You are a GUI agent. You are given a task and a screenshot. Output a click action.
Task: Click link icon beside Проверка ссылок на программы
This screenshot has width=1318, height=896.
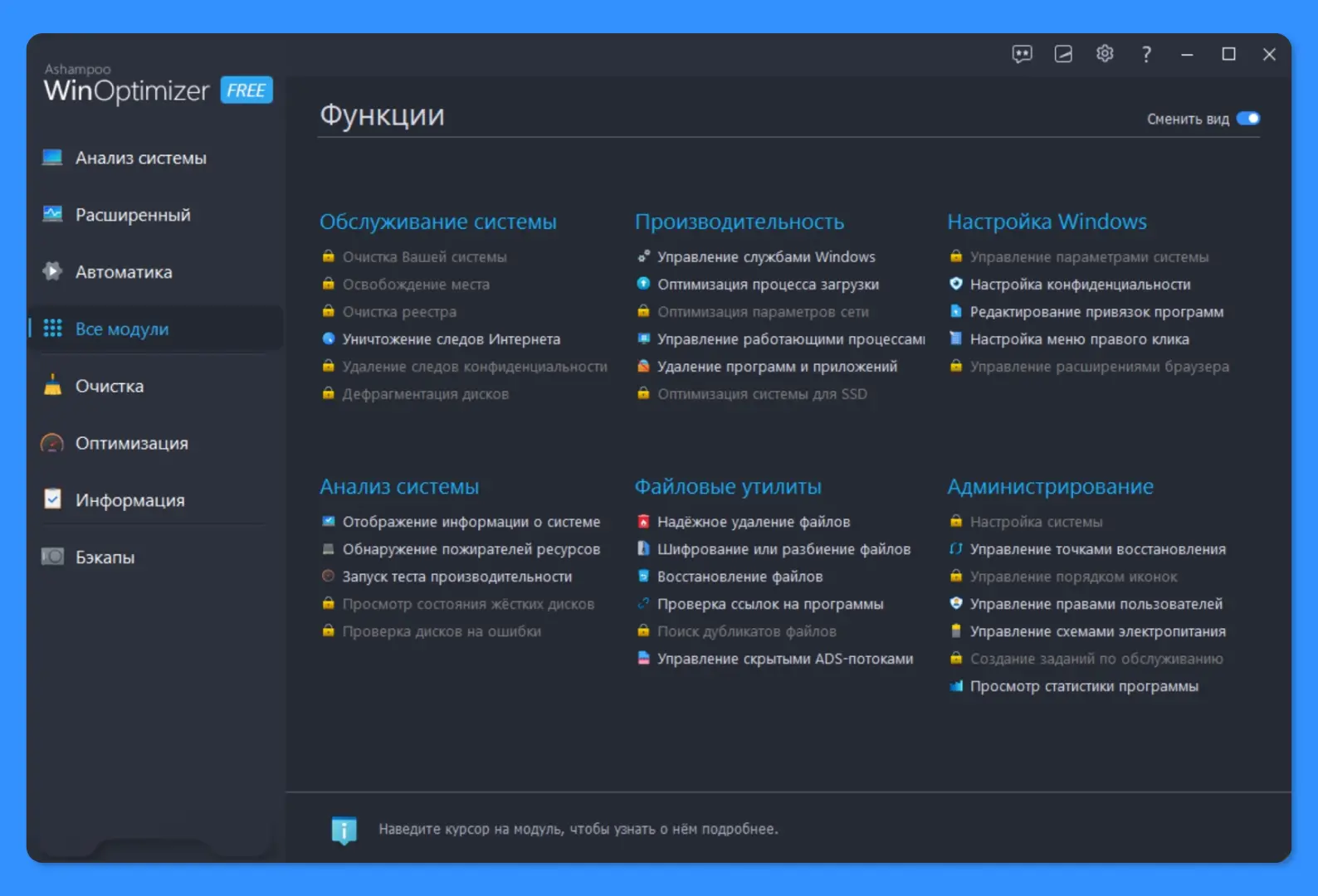point(643,603)
